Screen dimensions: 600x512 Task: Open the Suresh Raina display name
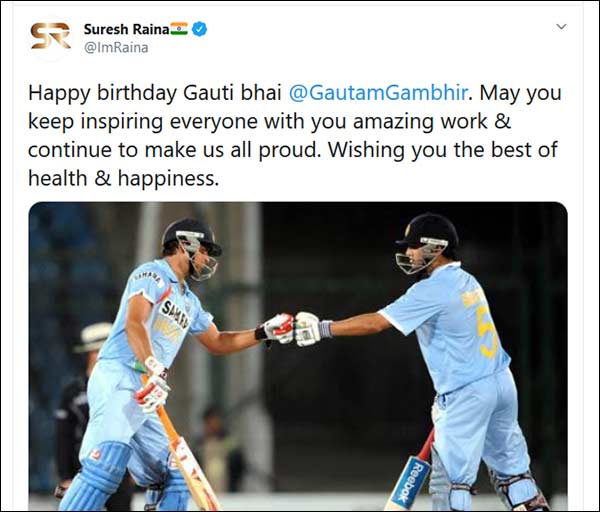click(126, 29)
